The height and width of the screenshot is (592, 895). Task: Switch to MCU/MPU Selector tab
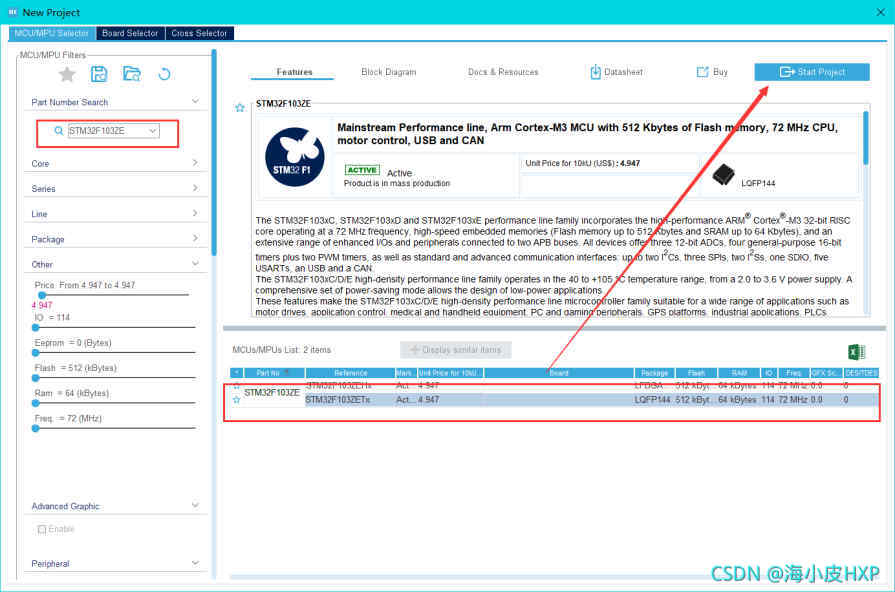click(52, 33)
